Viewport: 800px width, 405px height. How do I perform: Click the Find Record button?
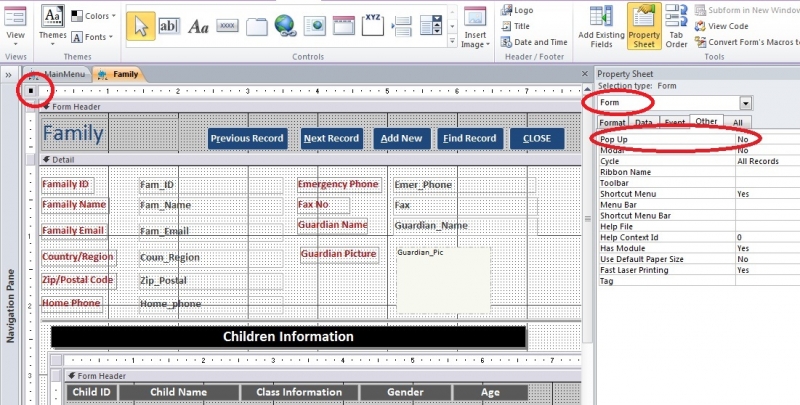468,139
